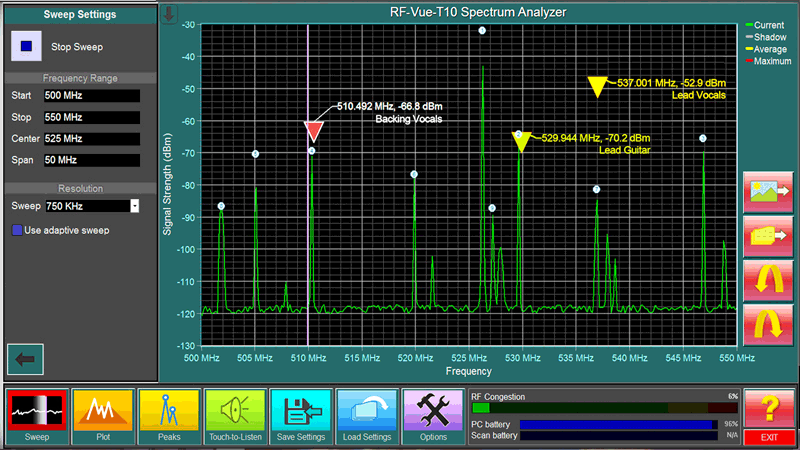
Task: Toggle the Average trace legend entry
Action: (766, 49)
